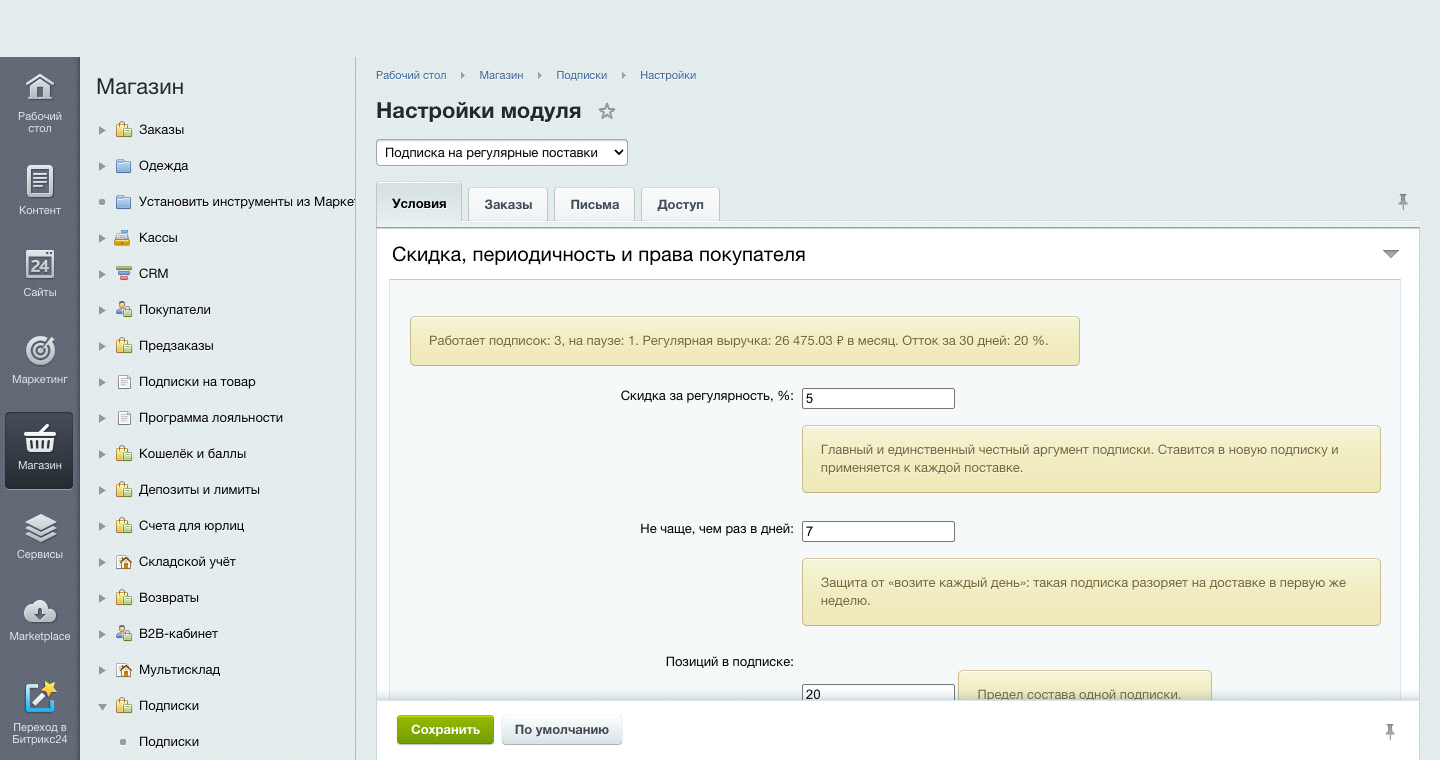Focus the Позиций в подписке field

tap(878, 694)
